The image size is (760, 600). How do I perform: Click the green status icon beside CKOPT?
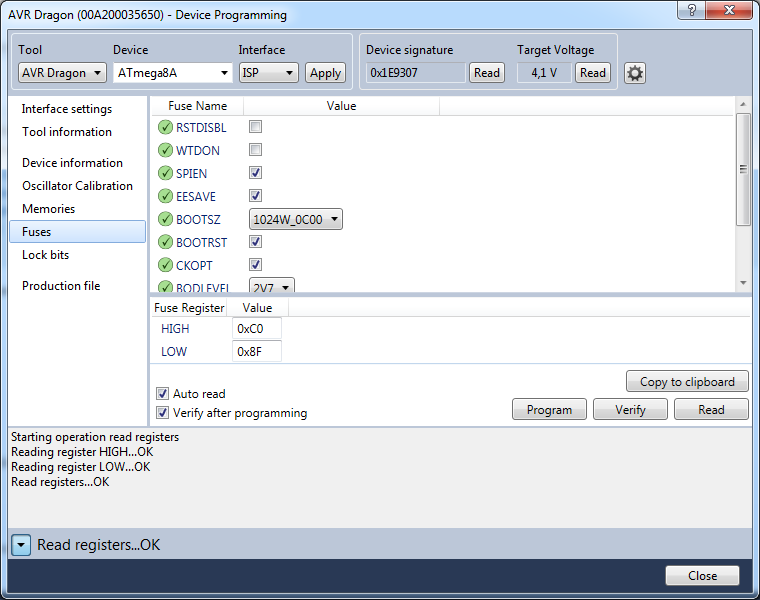pos(165,265)
